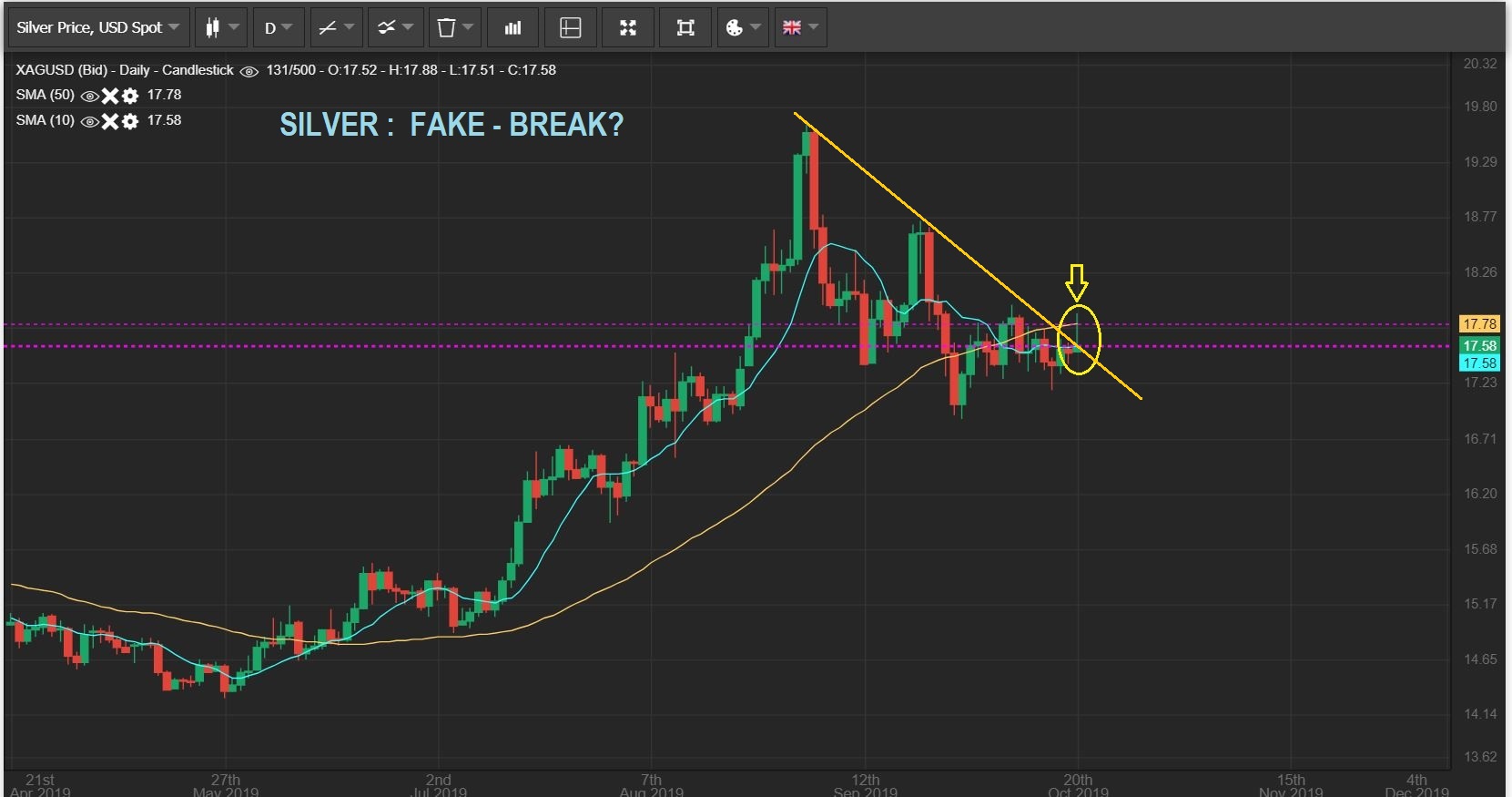This screenshot has width=1512, height=797.
Task: Select the trend line drawing tool
Action: 336,27
